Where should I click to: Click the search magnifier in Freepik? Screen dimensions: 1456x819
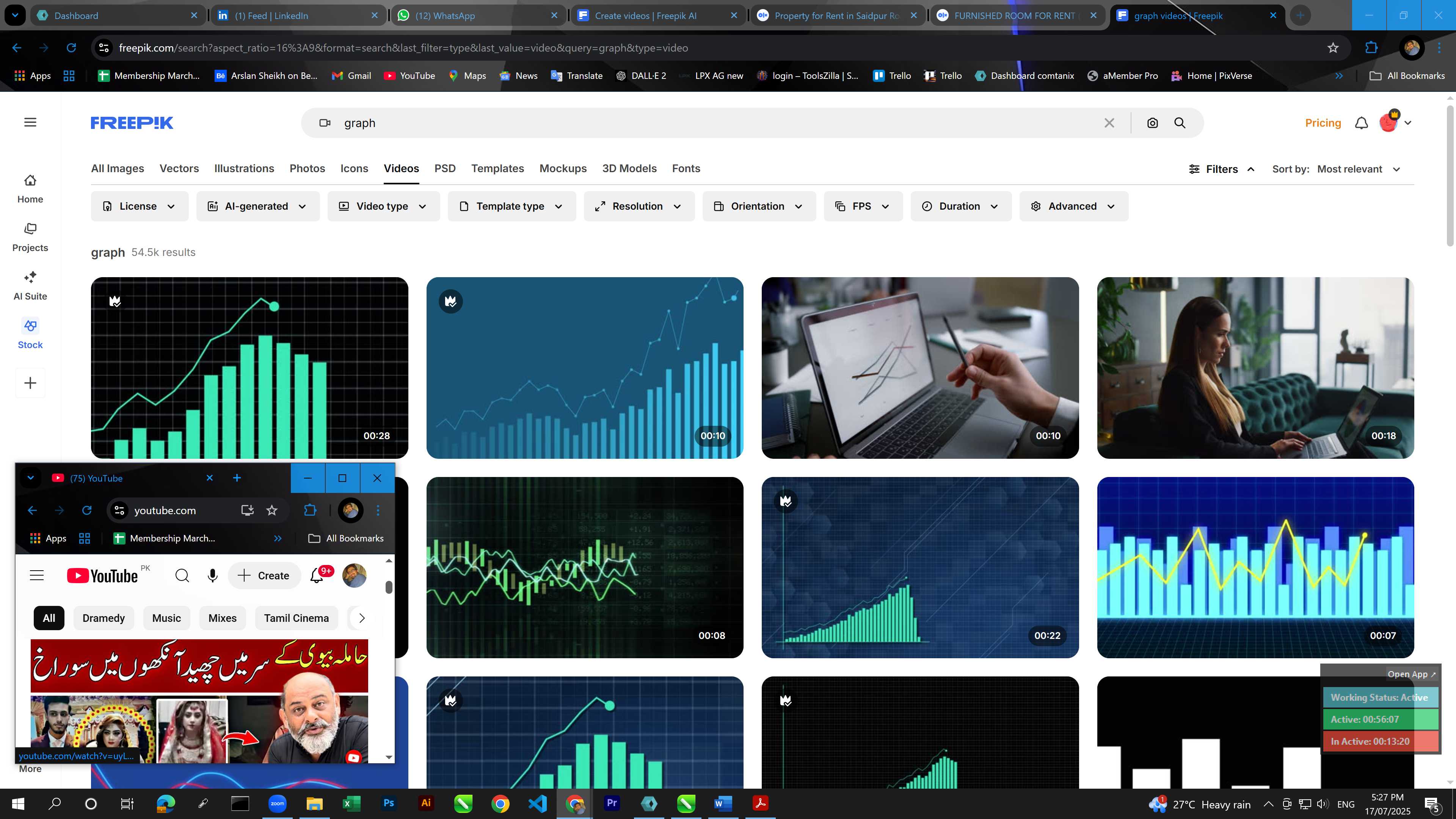(1180, 122)
